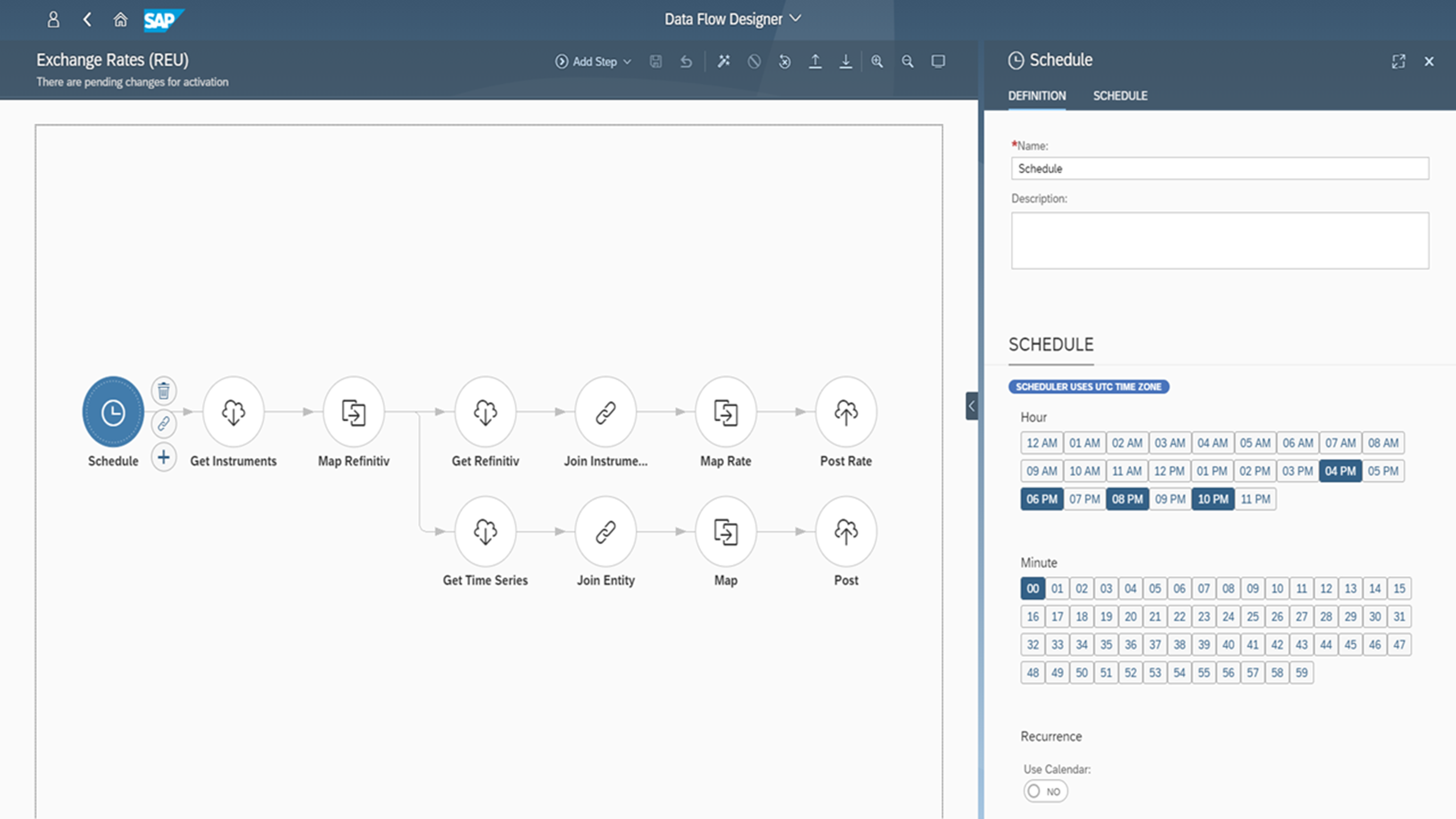Click the magic wand auto-layout icon
The height and width of the screenshot is (819, 1456).
[723, 62]
